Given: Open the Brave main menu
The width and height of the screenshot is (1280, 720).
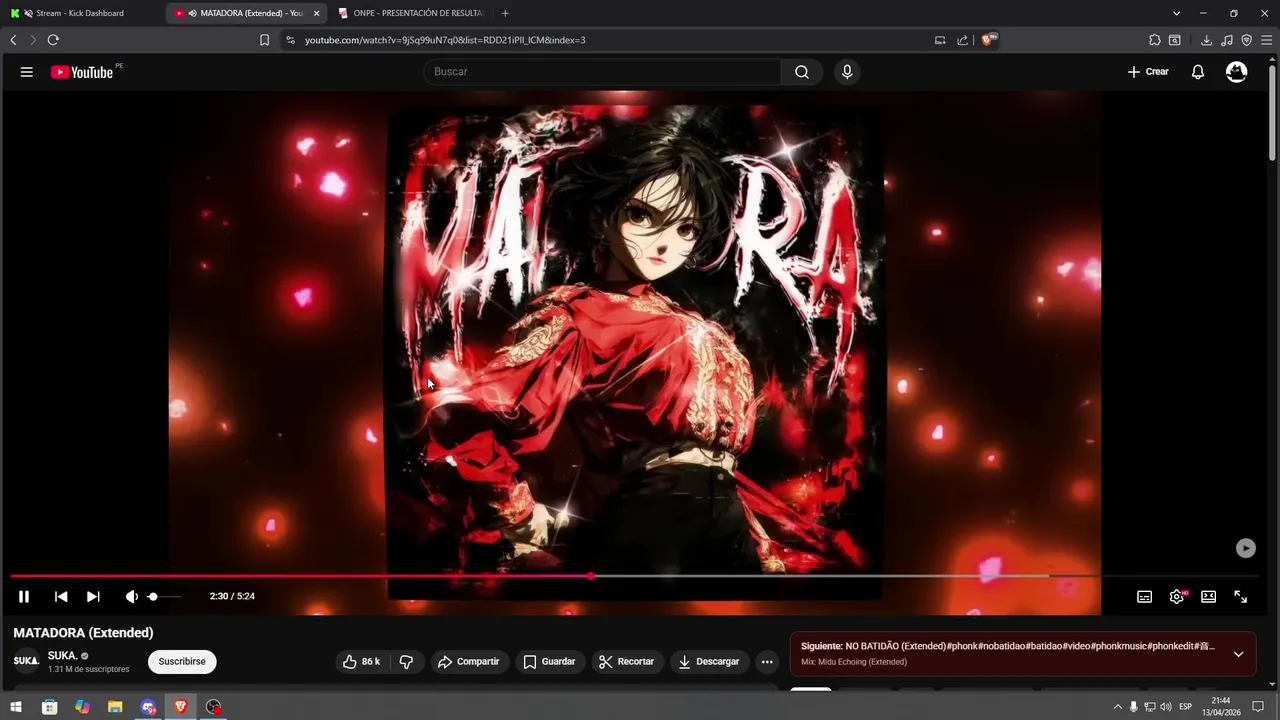Looking at the screenshot, I should [x=1266, y=40].
